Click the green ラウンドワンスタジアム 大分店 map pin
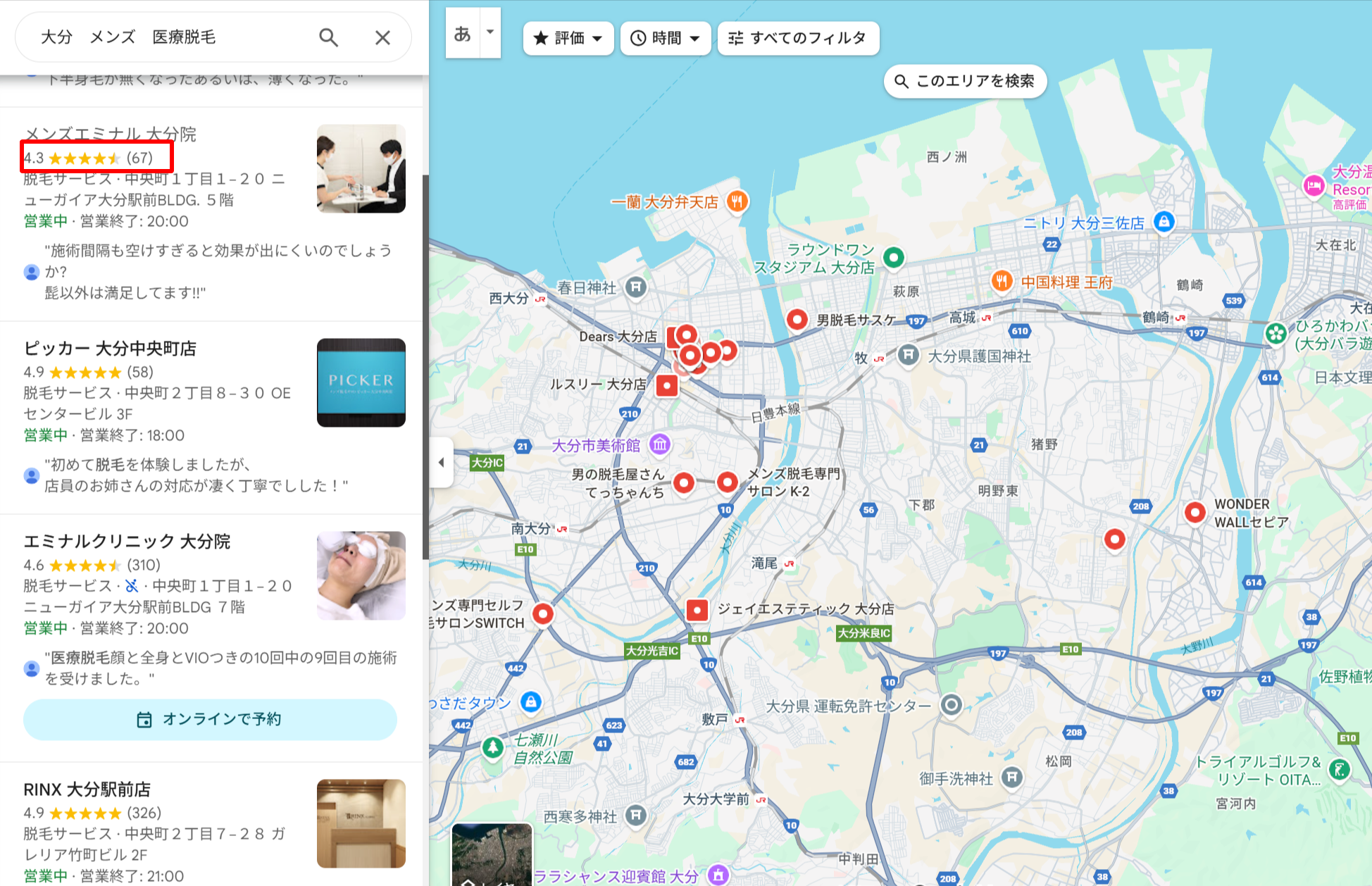 click(894, 258)
